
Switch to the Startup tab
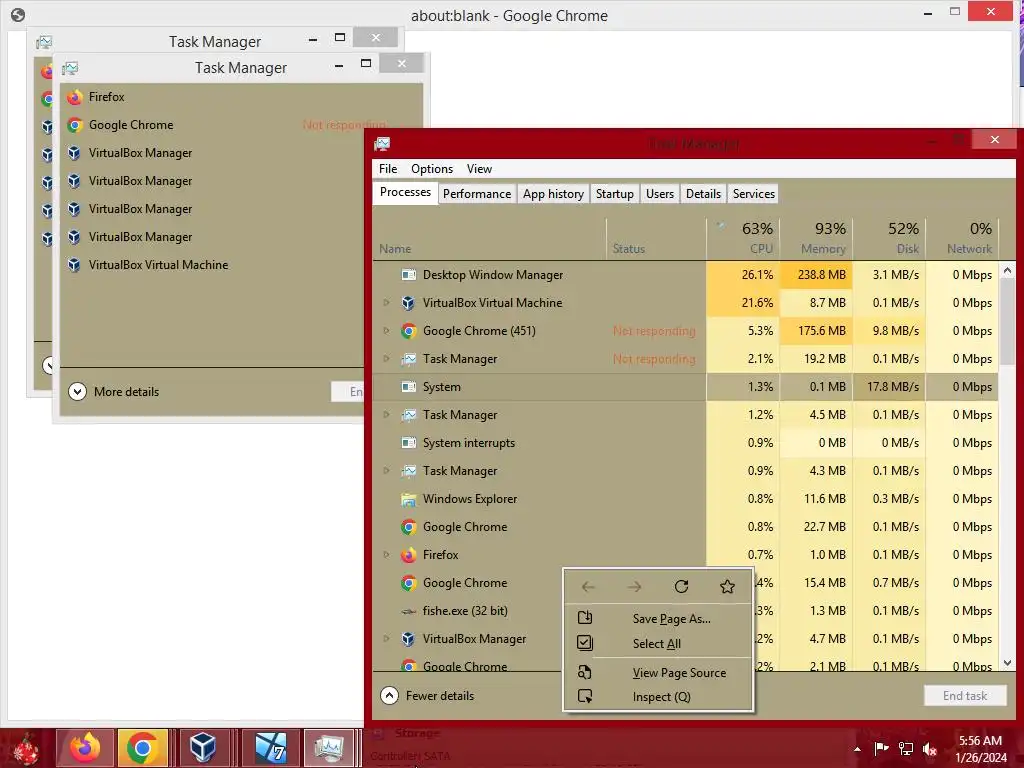[615, 194]
